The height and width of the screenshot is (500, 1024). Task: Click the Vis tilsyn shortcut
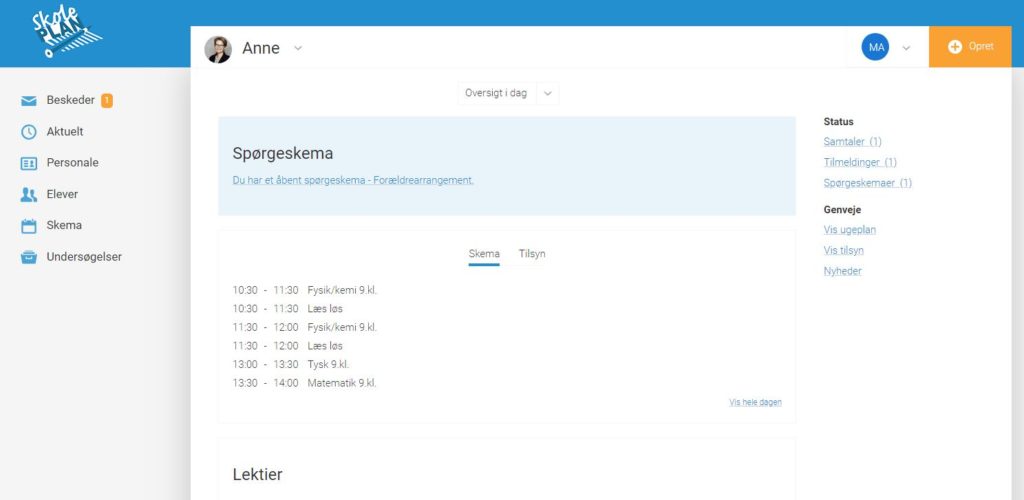[844, 251]
